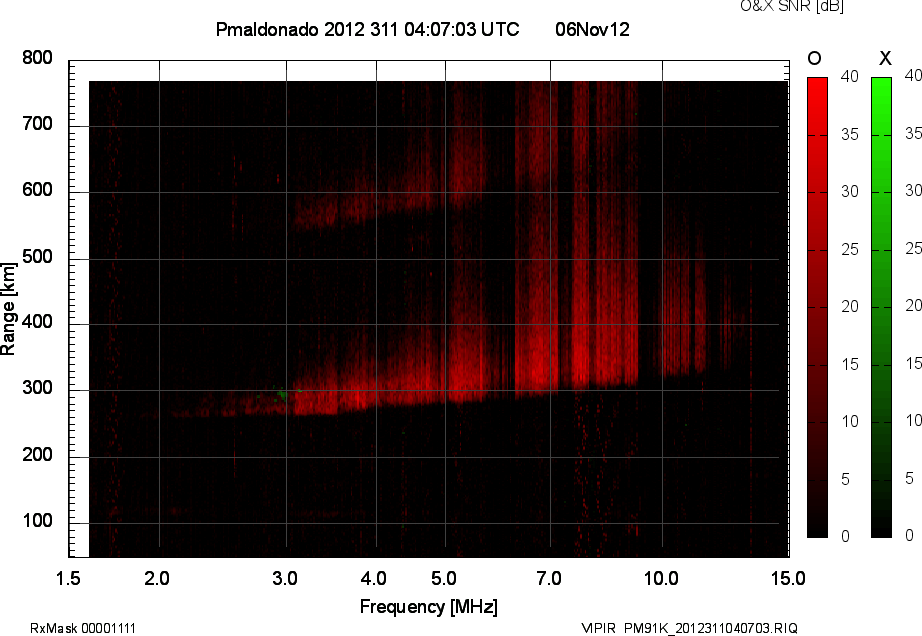
Task: Click the 10 tick on the O scale
Action: 850,421
